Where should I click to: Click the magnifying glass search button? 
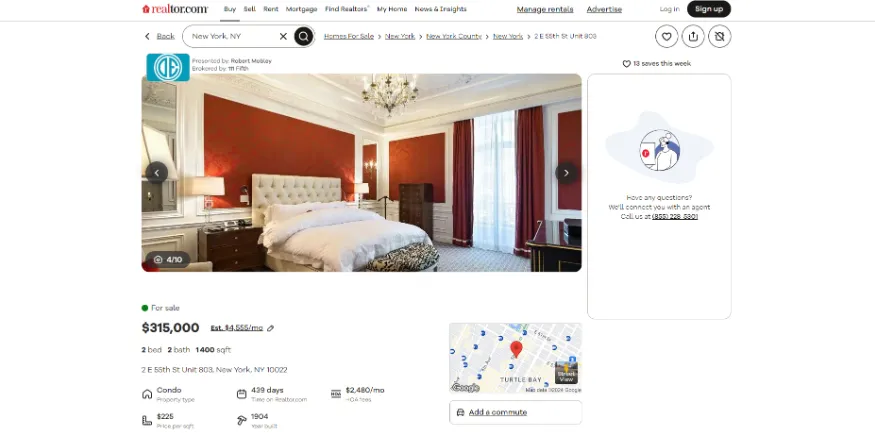[x=303, y=36]
